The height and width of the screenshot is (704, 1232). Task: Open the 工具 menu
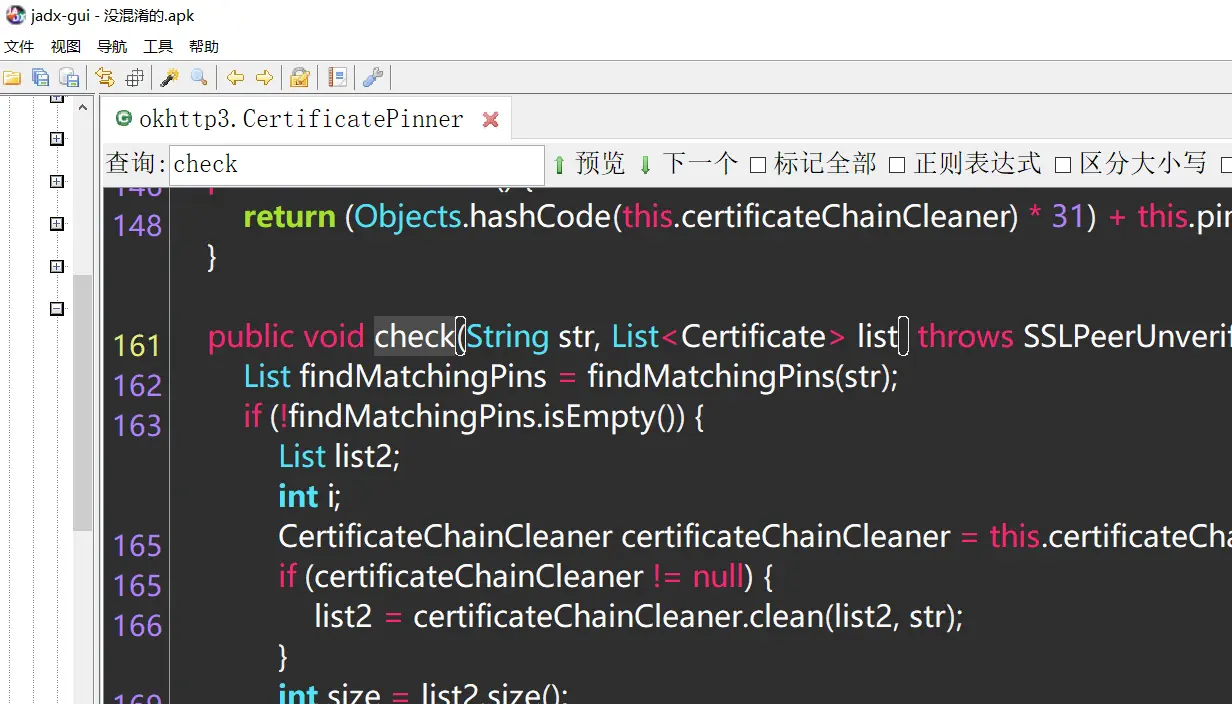158,46
